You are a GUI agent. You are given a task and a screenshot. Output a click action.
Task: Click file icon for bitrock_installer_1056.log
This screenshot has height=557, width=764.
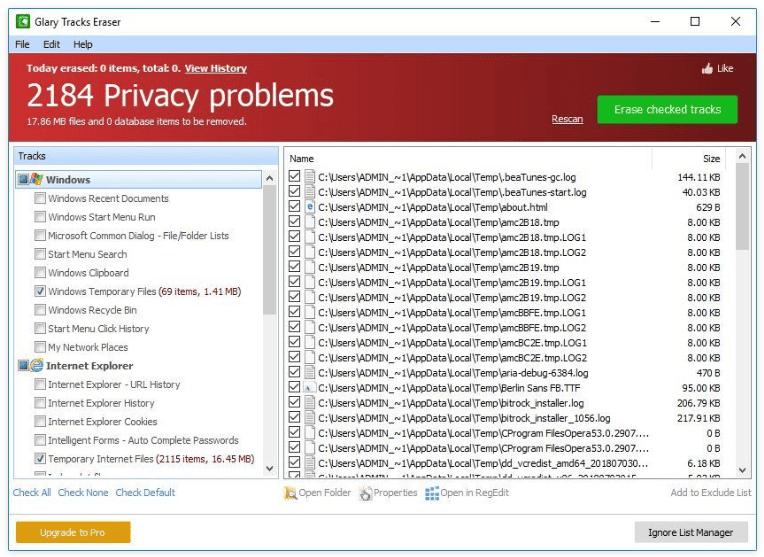coord(309,418)
